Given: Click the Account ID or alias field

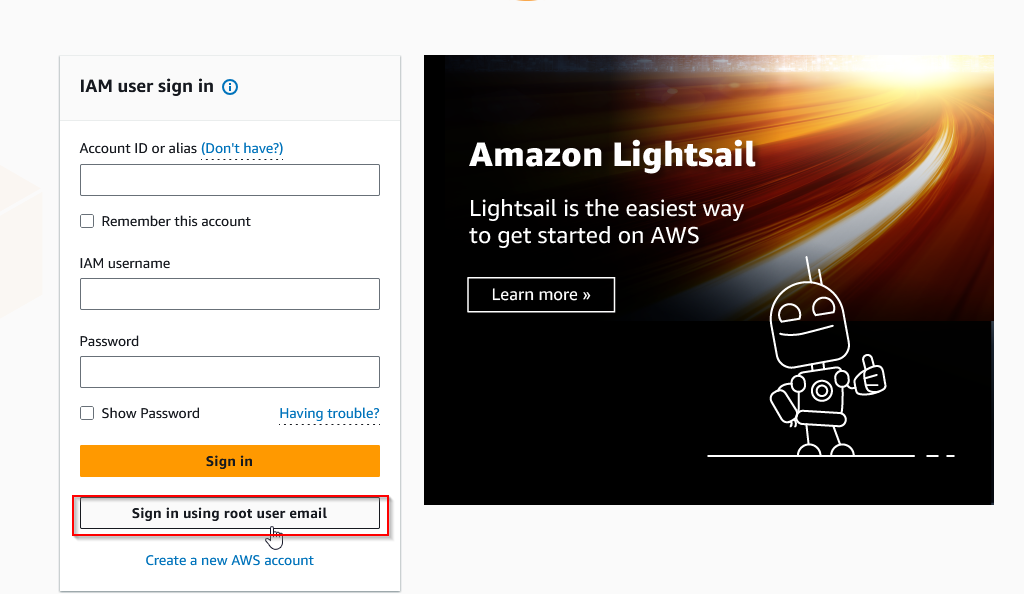Looking at the screenshot, I should tap(230, 180).
